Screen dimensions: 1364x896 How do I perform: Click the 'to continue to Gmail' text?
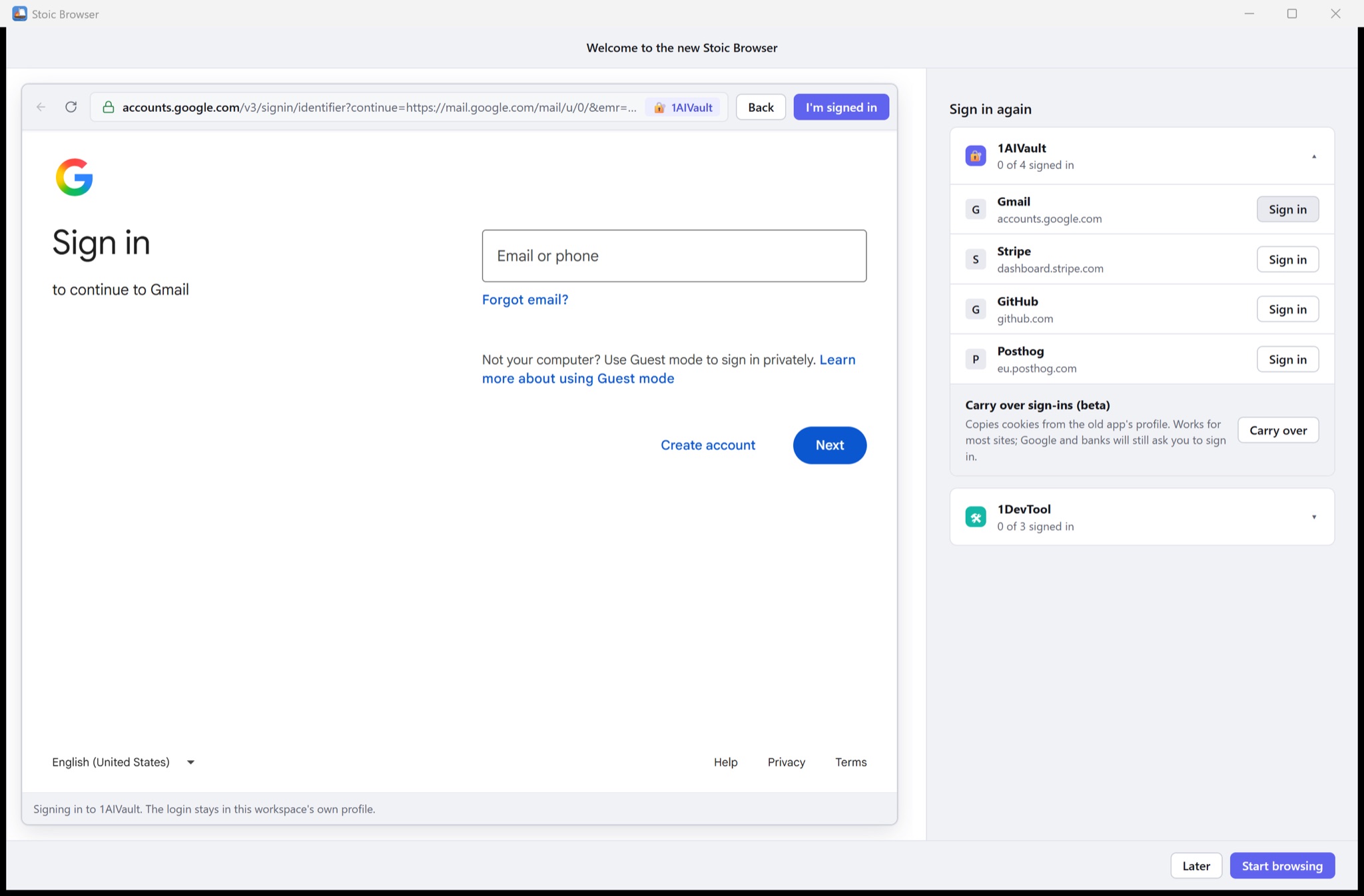[121, 290]
